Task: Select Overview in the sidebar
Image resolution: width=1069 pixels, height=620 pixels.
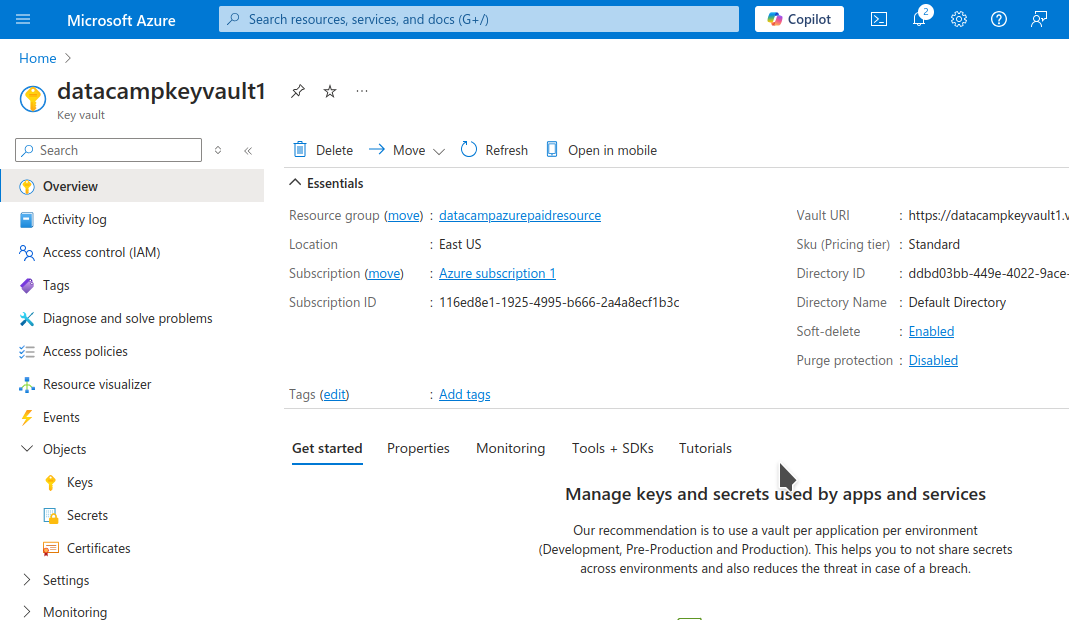Action: coord(132,186)
